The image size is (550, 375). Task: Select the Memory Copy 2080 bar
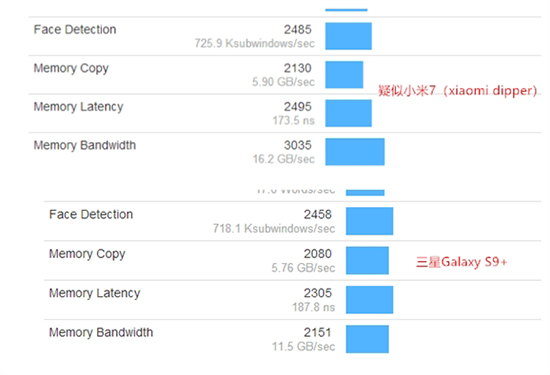click(x=367, y=260)
